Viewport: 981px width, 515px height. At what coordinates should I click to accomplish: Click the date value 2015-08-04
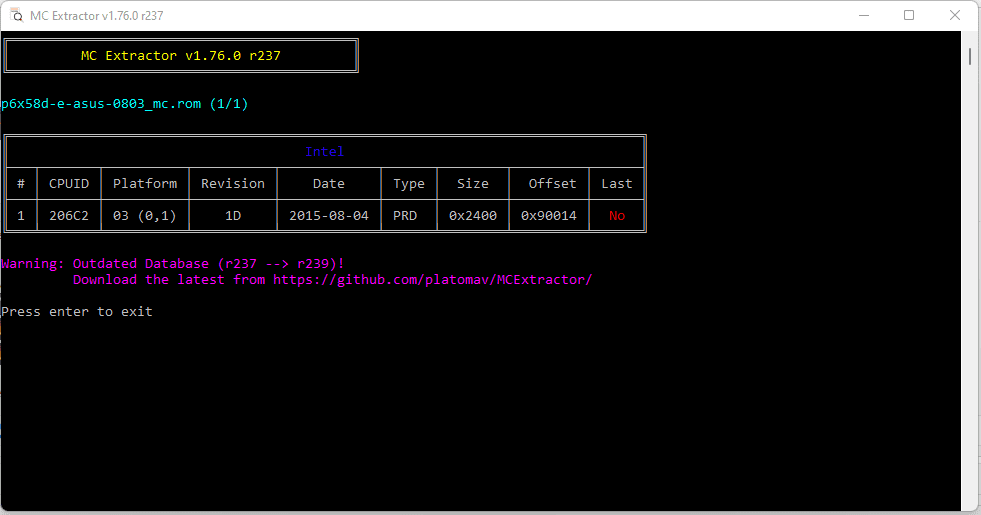pyautogui.click(x=329, y=216)
